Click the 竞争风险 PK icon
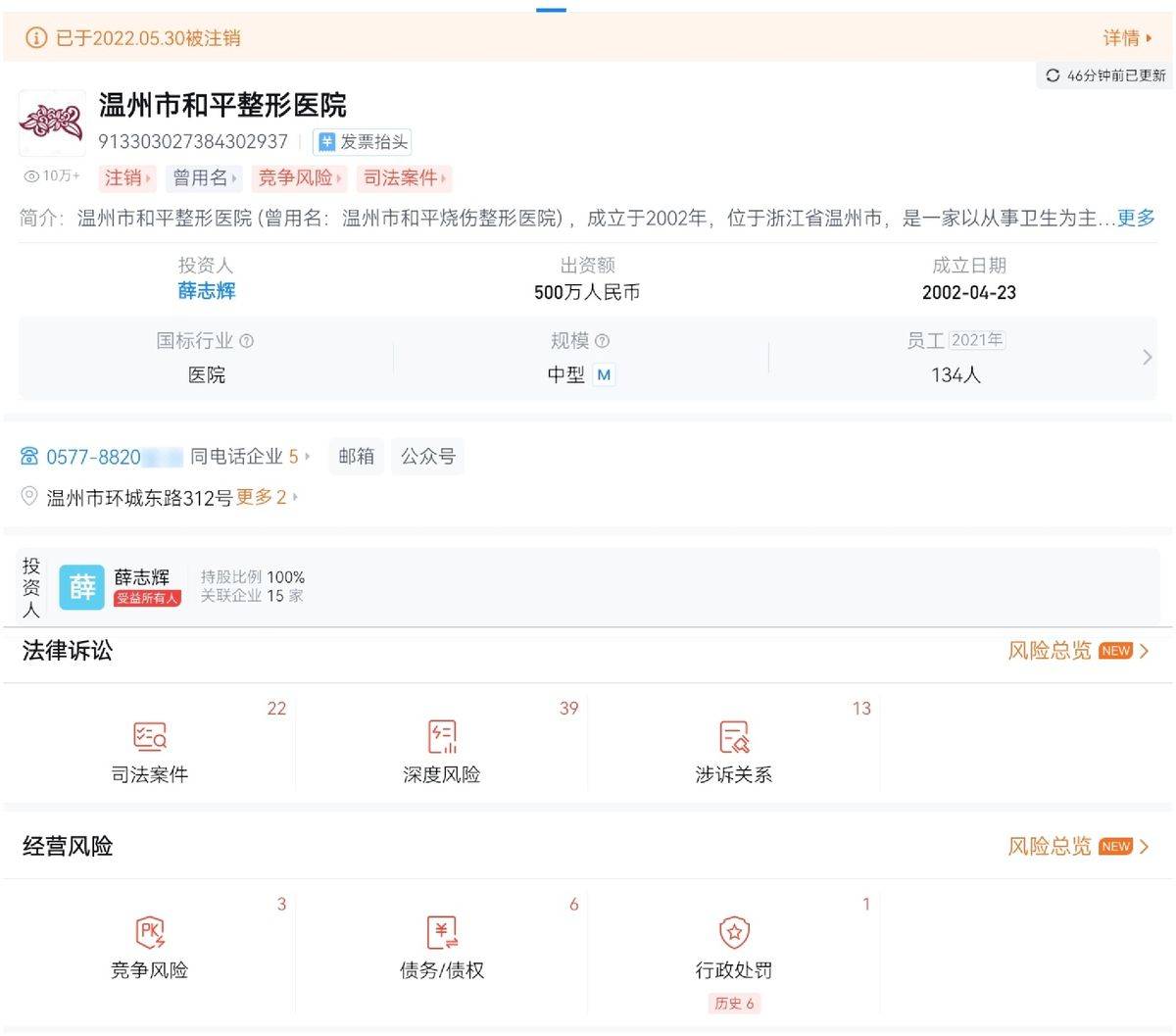1176x1036 pixels. coord(149,932)
